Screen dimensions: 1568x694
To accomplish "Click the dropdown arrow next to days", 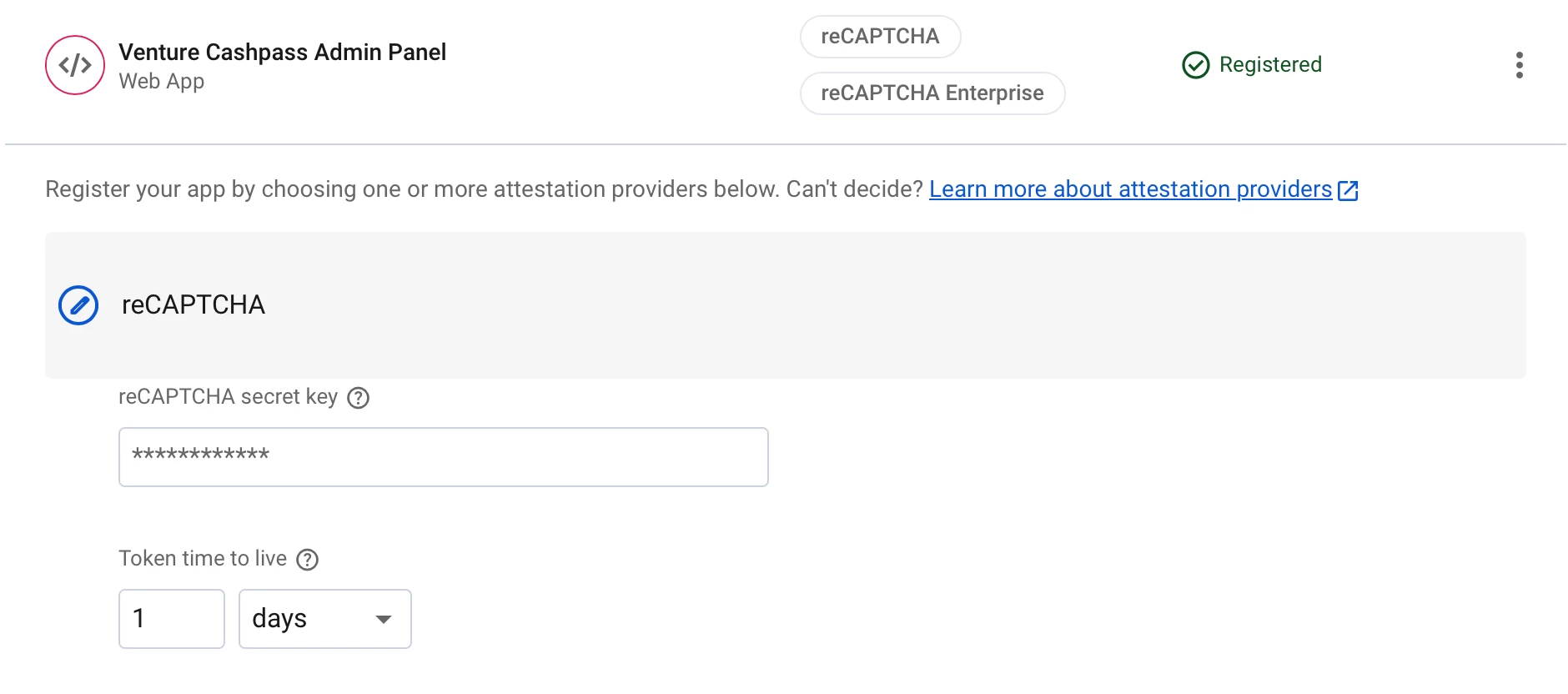I will 384,620.
